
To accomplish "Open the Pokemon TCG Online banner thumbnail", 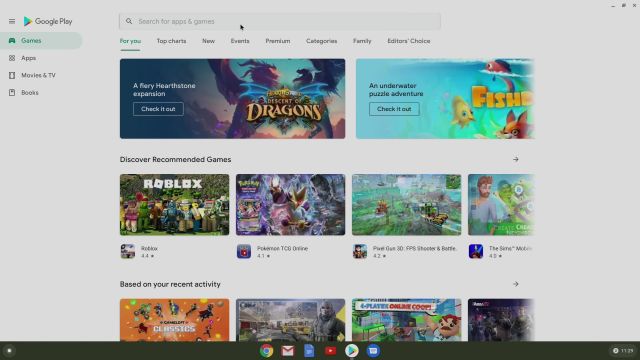I will click(290, 204).
